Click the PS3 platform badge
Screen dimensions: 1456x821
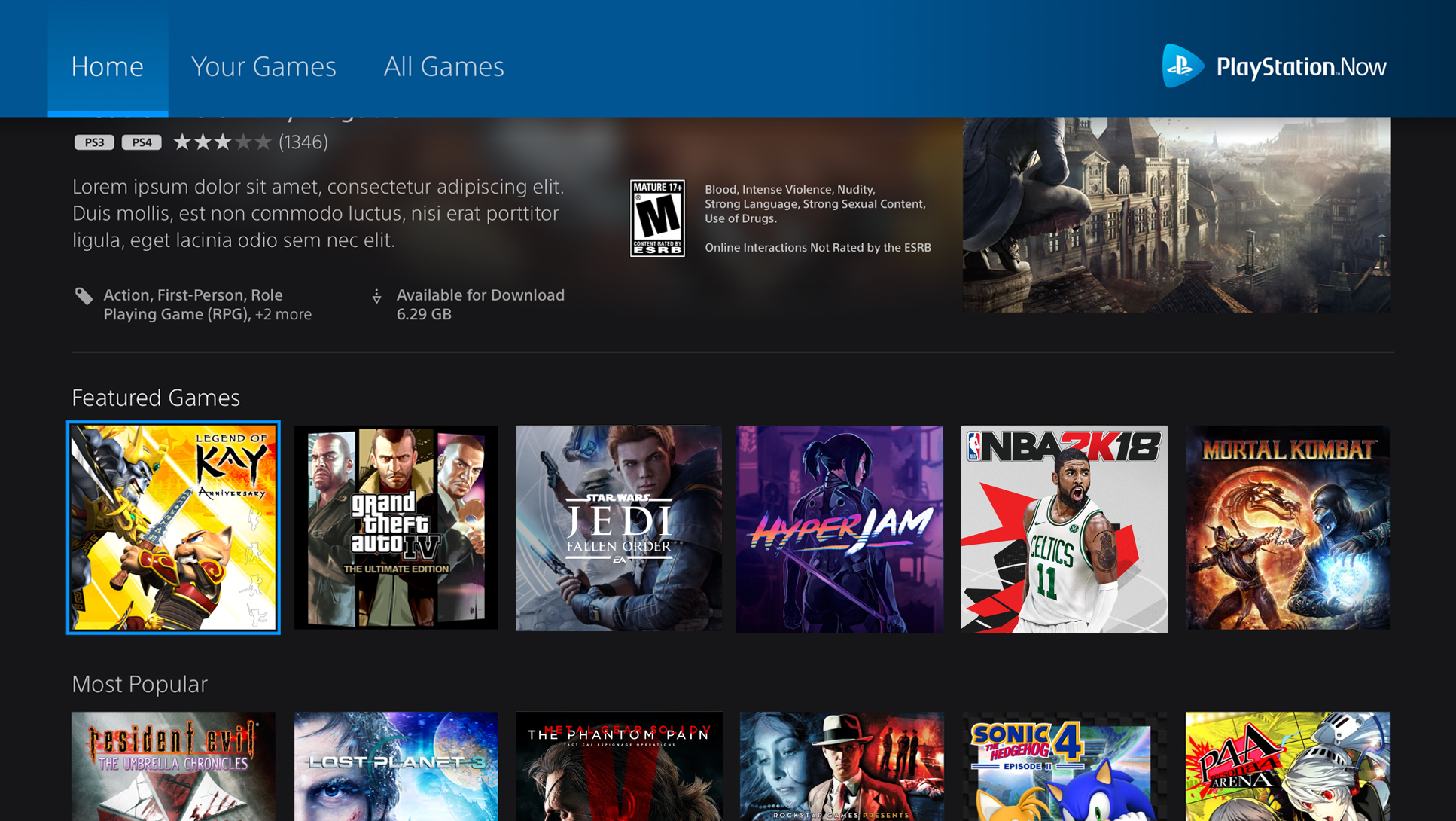[x=94, y=142]
